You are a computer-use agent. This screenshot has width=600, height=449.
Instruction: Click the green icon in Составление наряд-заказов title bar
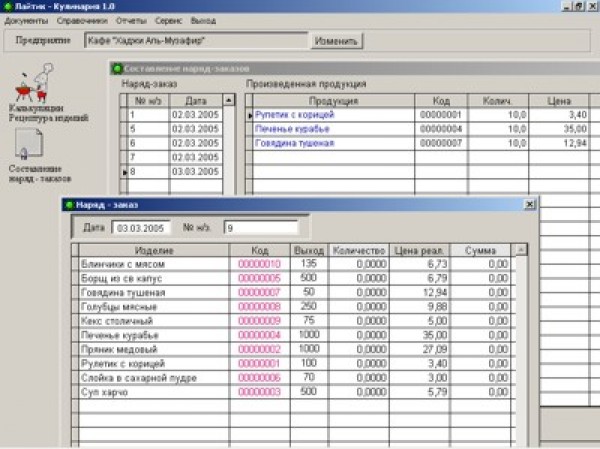pos(117,69)
